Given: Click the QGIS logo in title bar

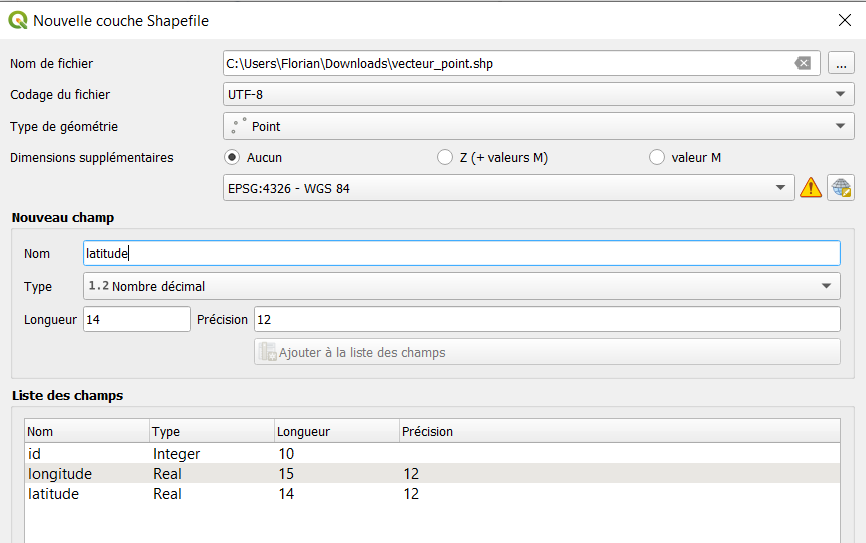Looking at the screenshot, I should [18, 20].
